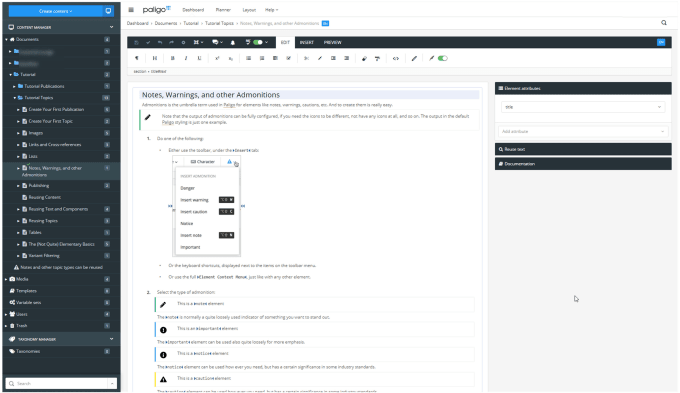Open the Trash node
680x393 pixels.
pyautogui.click(x=21, y=326)
